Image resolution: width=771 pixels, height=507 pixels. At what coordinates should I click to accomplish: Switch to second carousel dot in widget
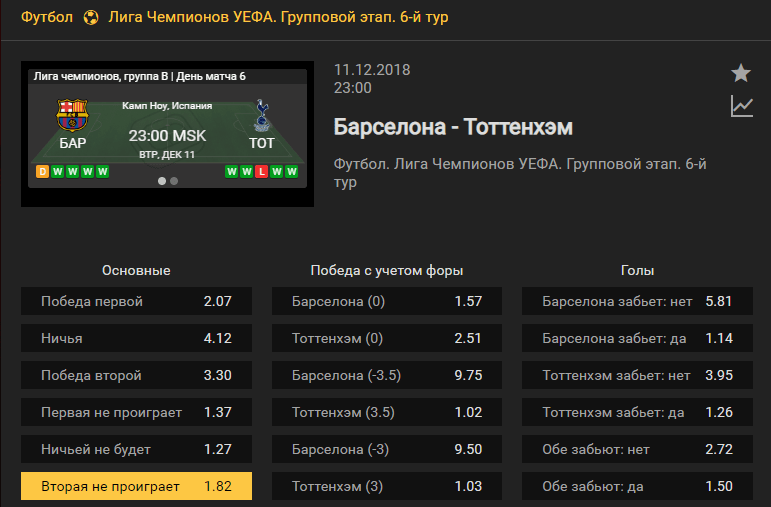point(174,181)
